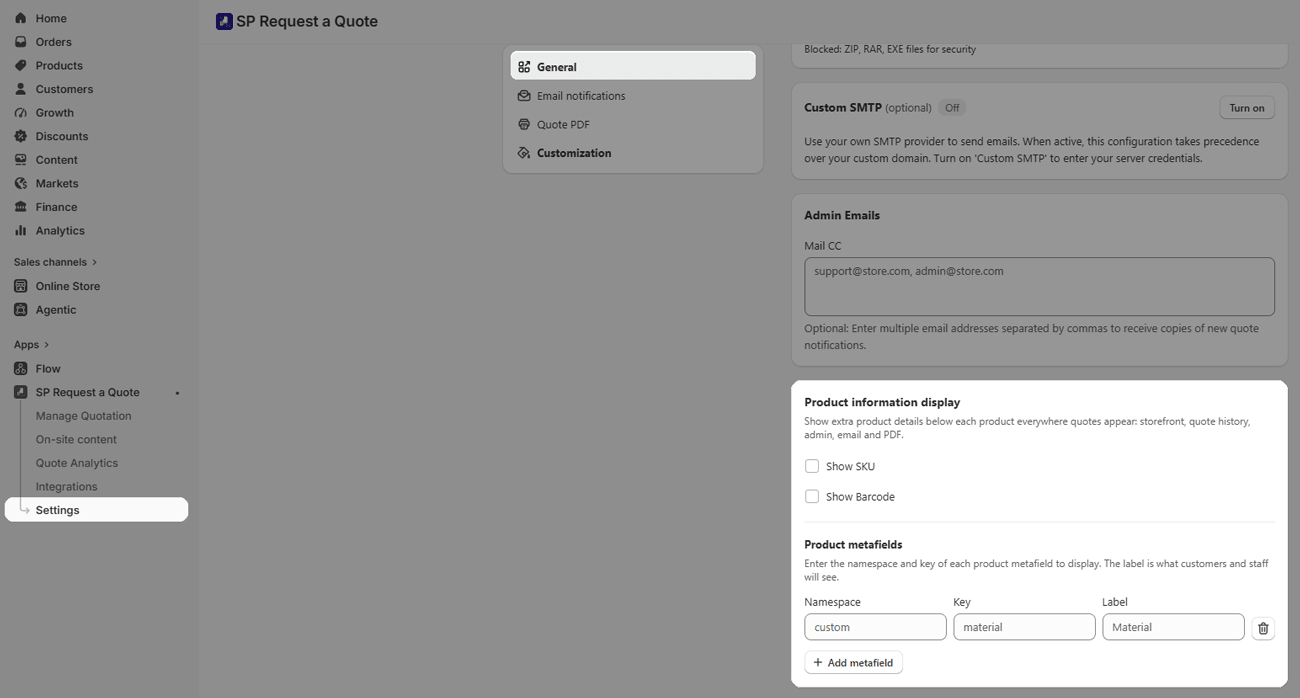Open the Email notifications tab

(633, 96)
